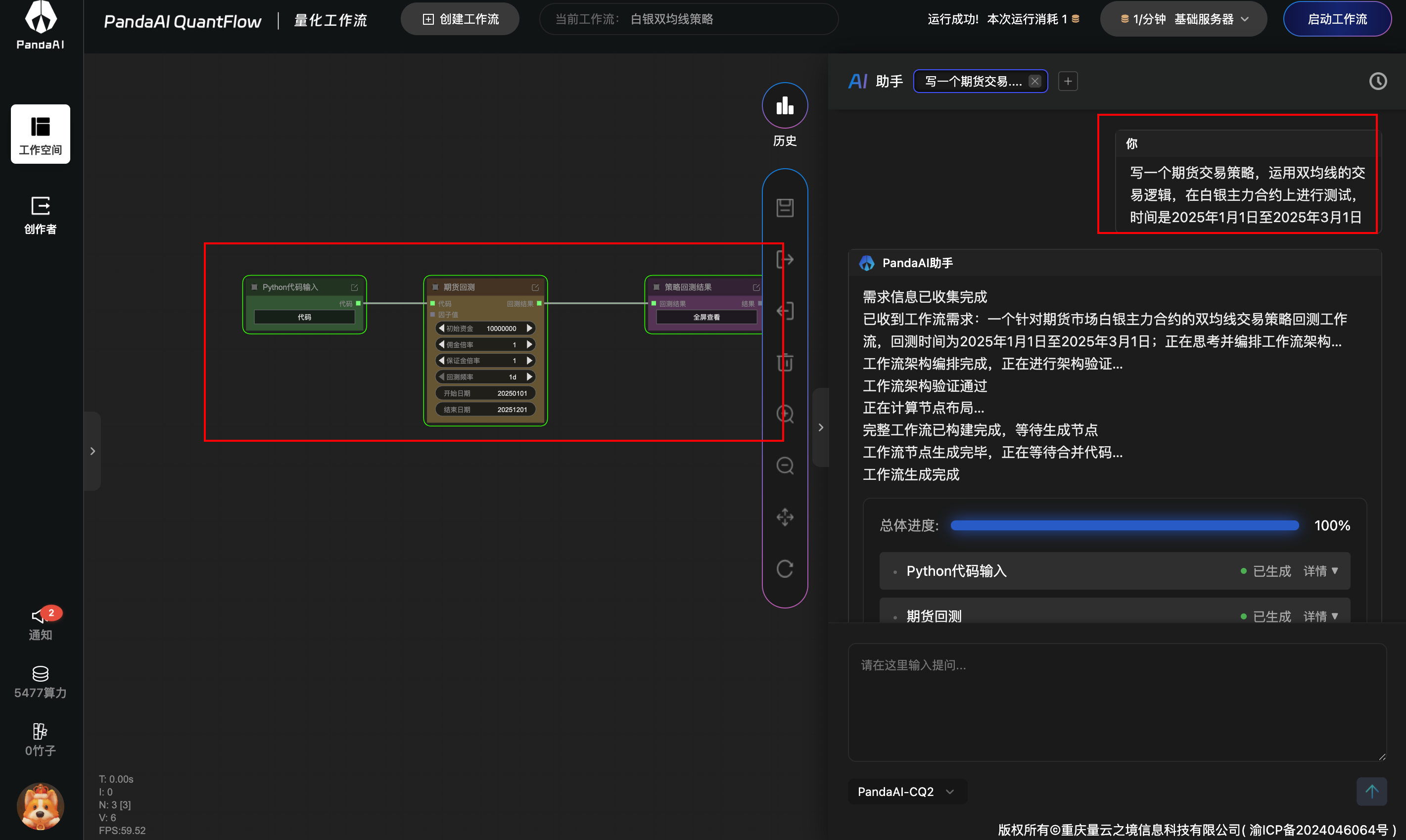Zoom in on the workflow canvas

point(785,414)
